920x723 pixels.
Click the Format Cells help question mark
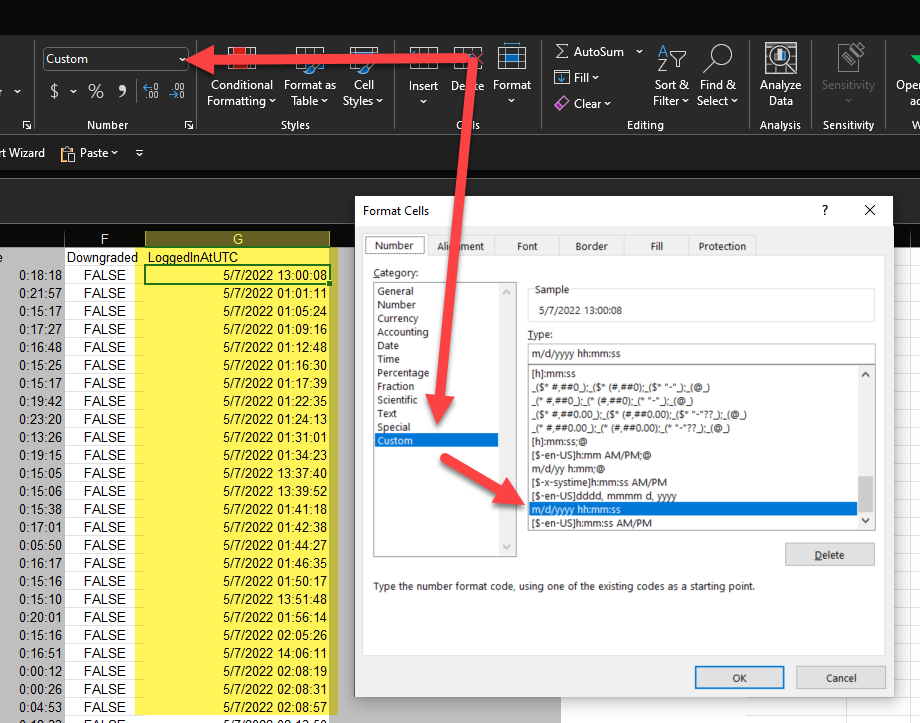[x=825, y=210]
